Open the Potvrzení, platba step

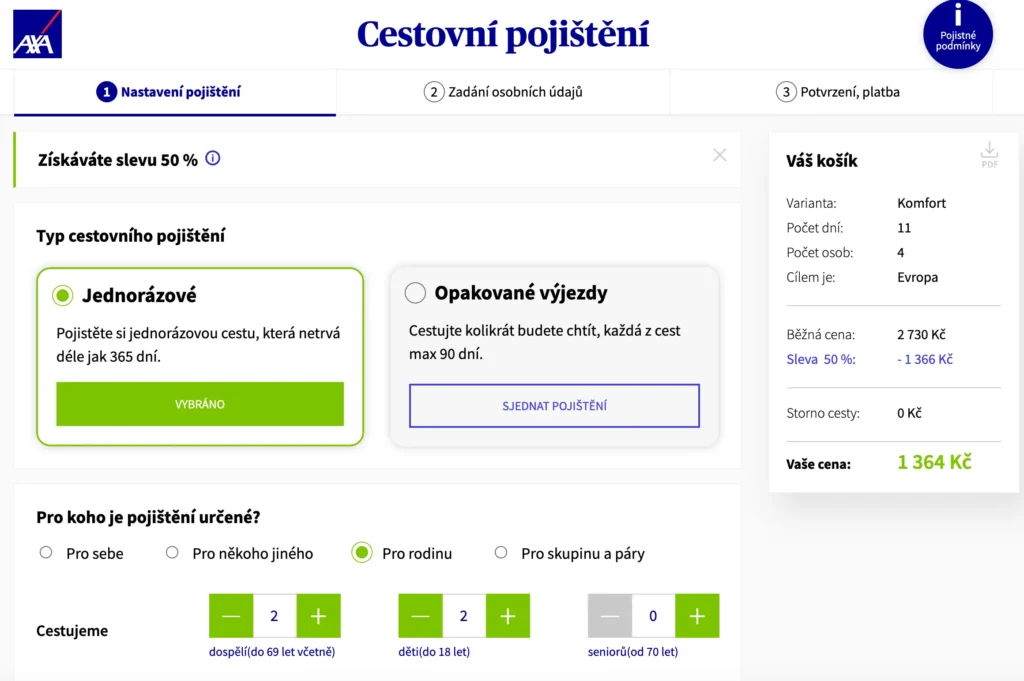click(x=838, y=92)
